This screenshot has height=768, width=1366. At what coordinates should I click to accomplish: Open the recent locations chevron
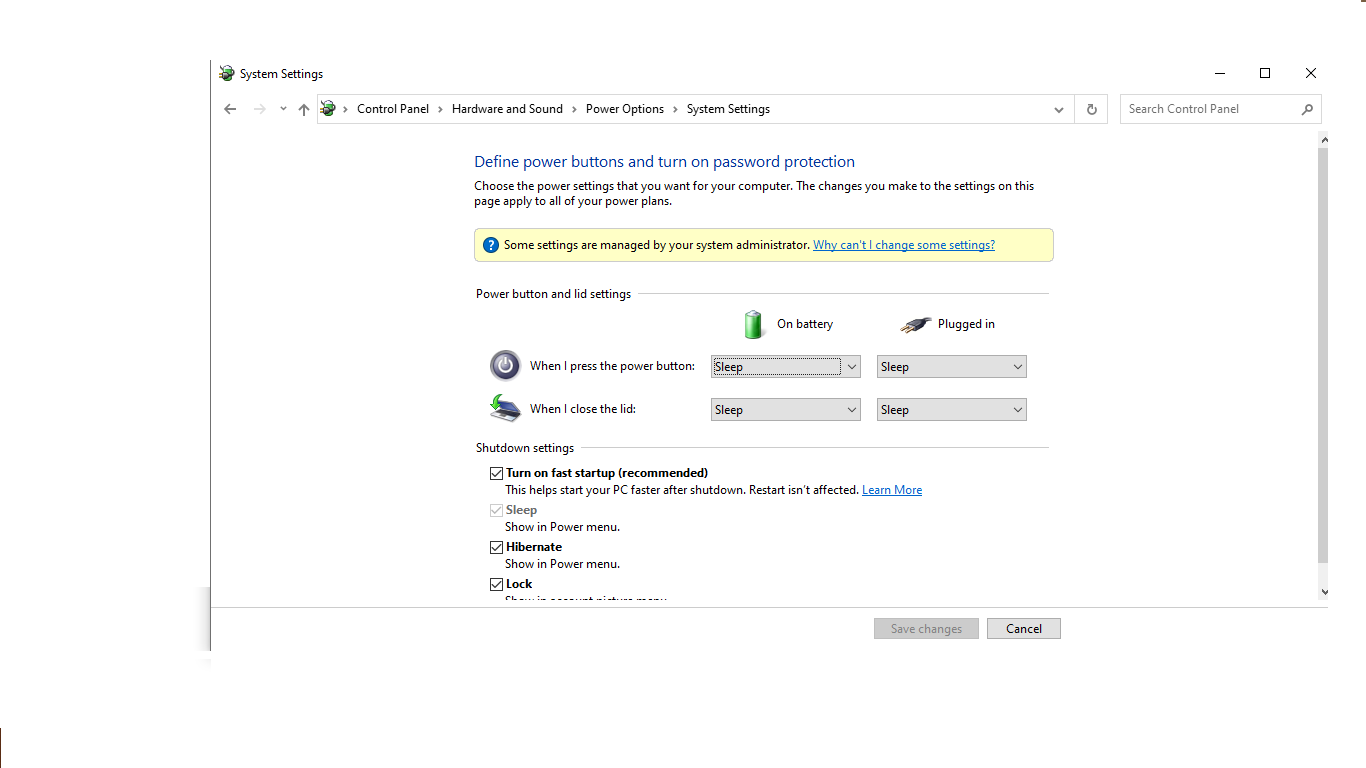point(283,109)
